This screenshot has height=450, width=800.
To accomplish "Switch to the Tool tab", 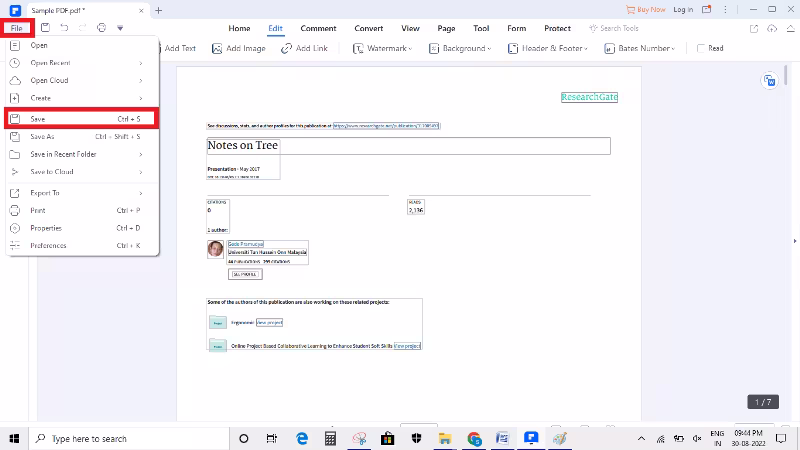I will tap(481, 28).
